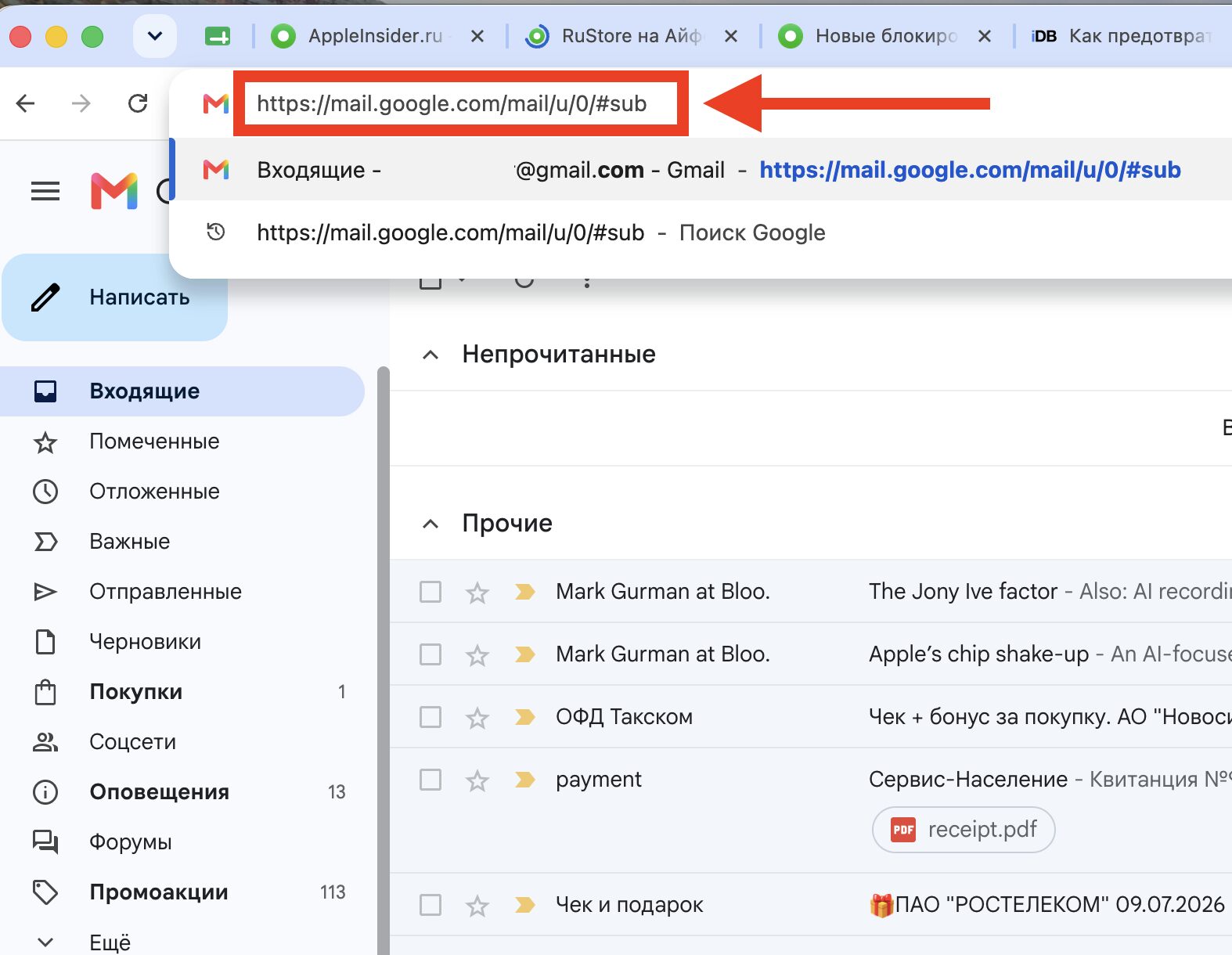Compose a new email with Написать
The width and height of the screenshot is (1232, 955).
[x=114, y=297]
